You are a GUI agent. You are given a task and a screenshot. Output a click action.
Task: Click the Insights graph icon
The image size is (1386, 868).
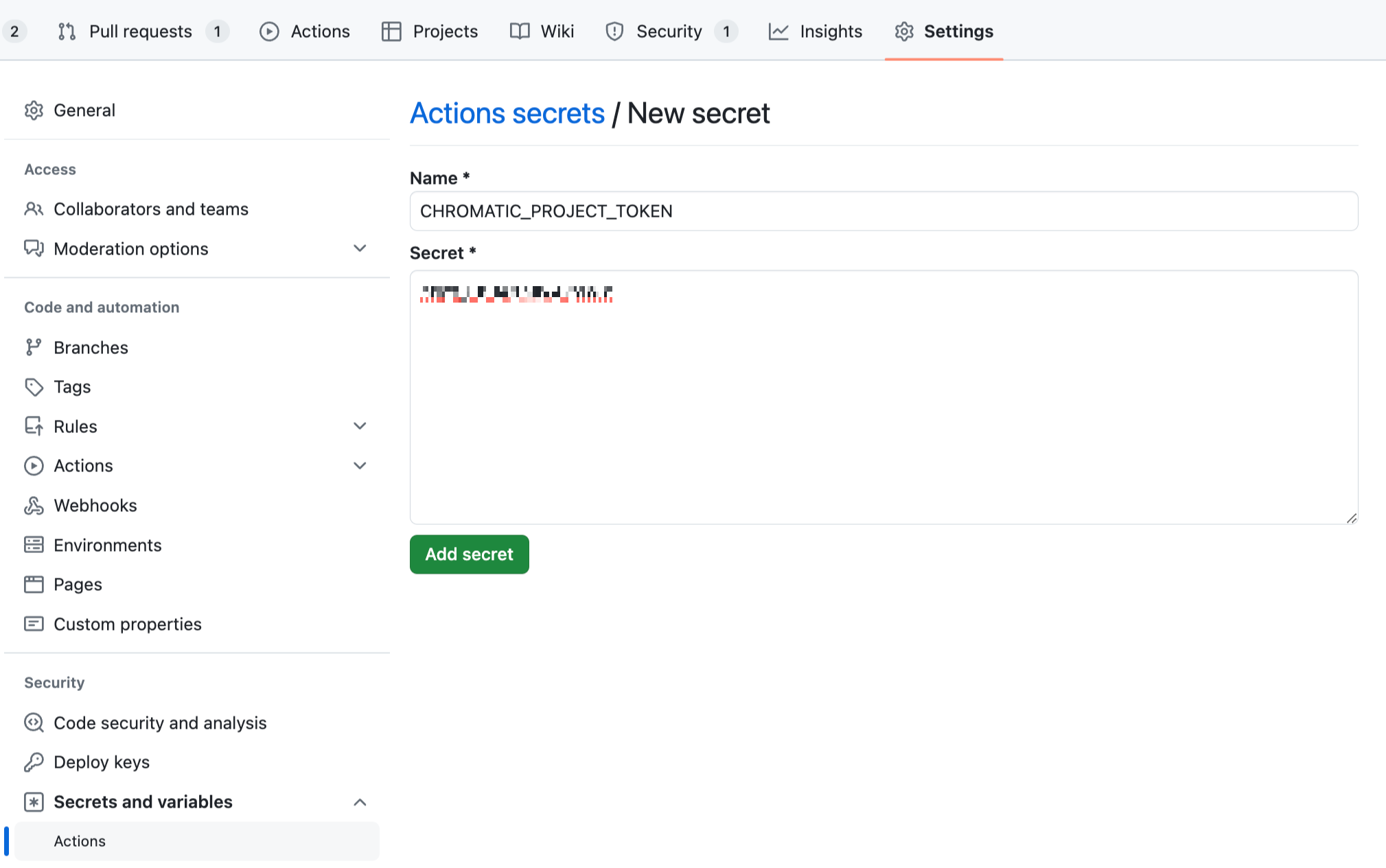click(778, 32)
